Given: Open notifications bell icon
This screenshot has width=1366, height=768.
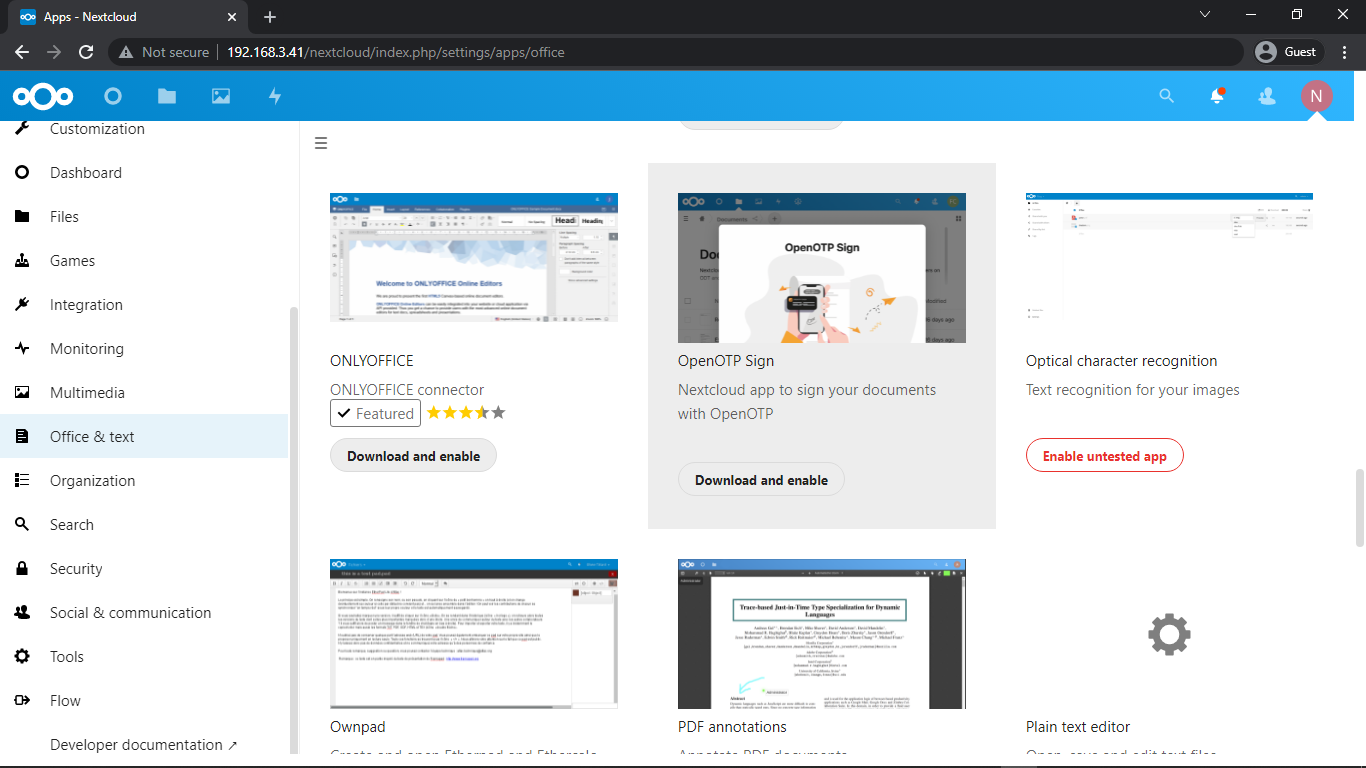Looking at the screenshot, I should tap(1217, 96).
